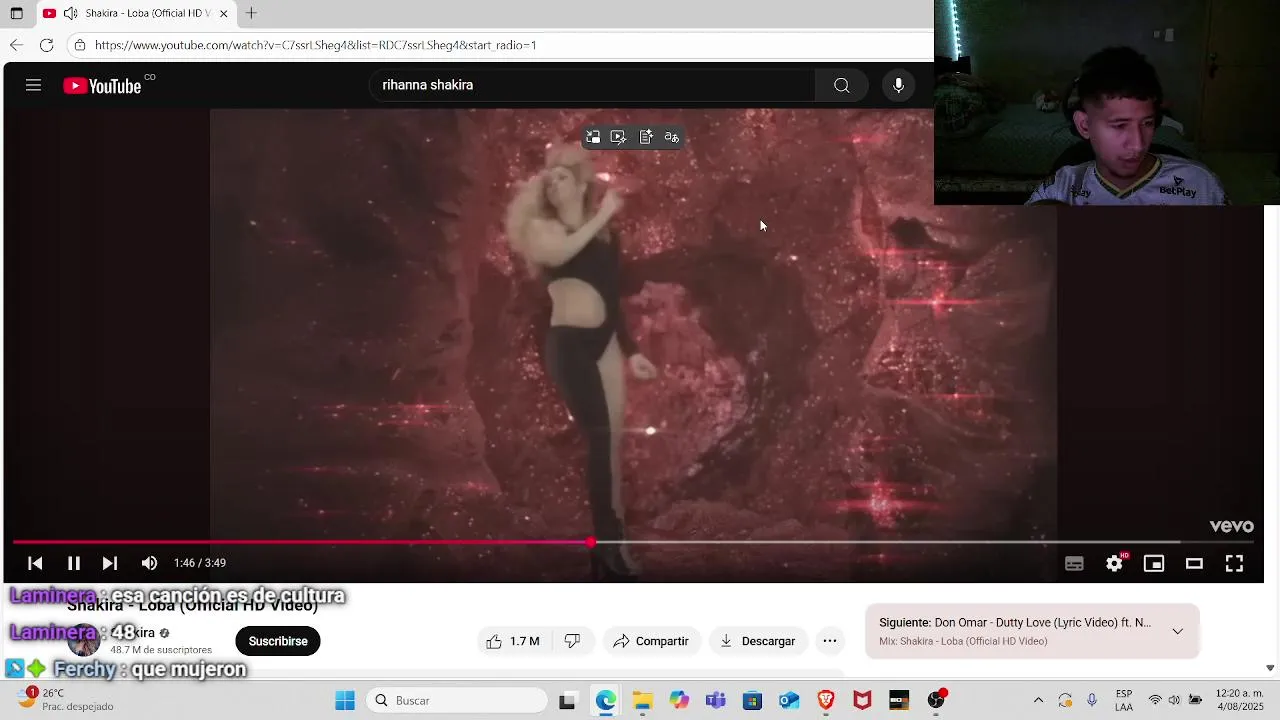Click the tab audio speaker indicator
Viewport: 1280px width, 720px height.
[x=70, y=13]
